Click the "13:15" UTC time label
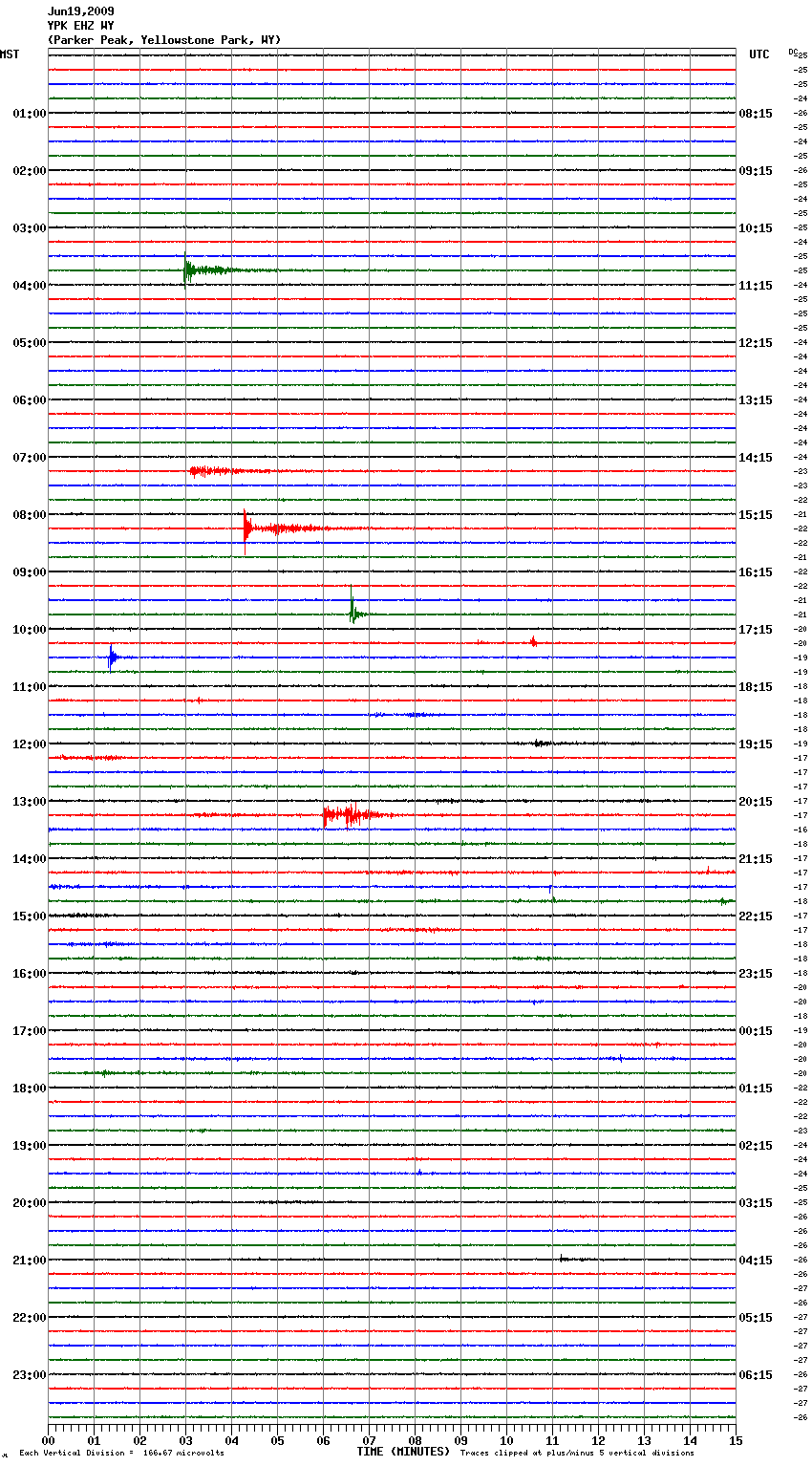This screenshot has height=1466, width=812. (x=756, y=400)
